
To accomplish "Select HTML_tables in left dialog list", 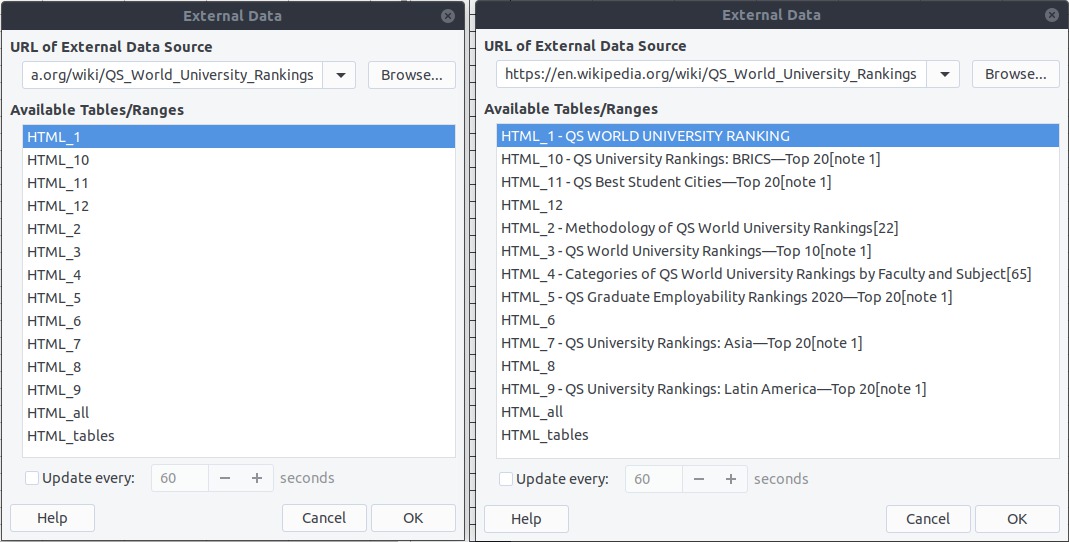I will [239, 436].
